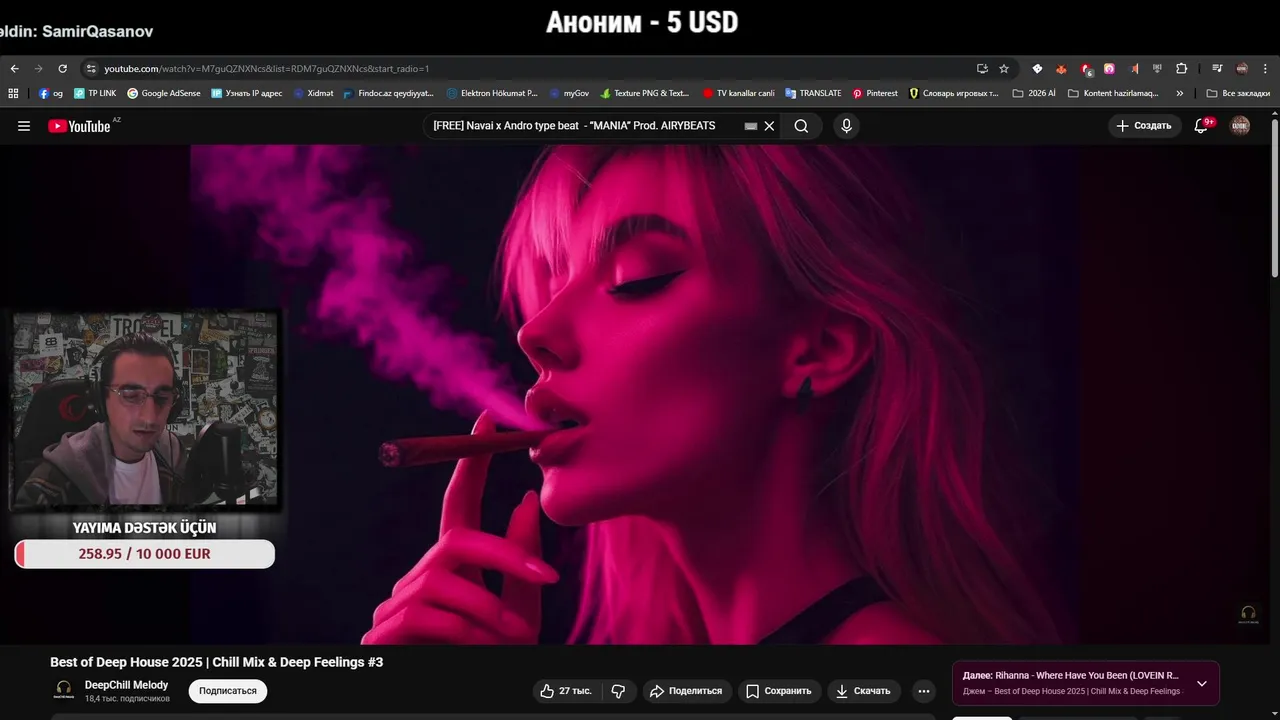Viewport: 1280px width, 720px height.
Task: Open the apps grid shortcut in bookmarks bar
Action: click(13, 93)
